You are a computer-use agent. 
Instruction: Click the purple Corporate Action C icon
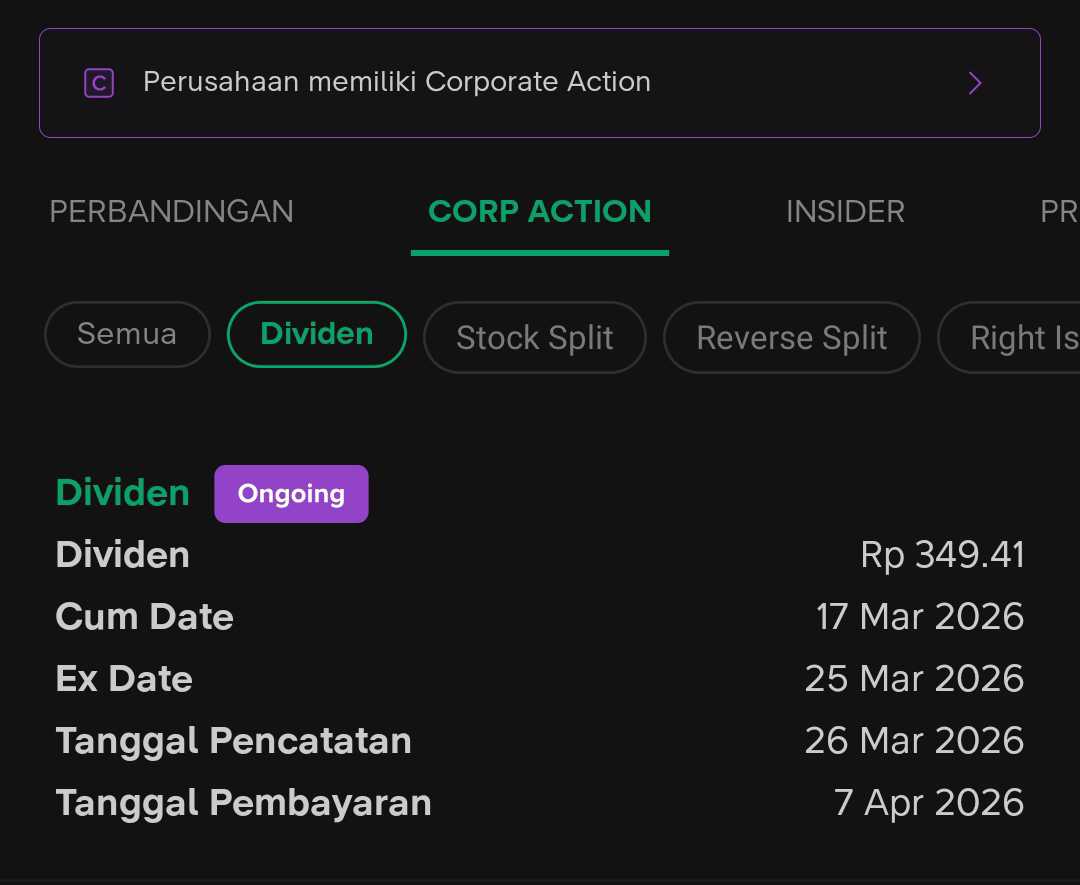click(99, 83)
